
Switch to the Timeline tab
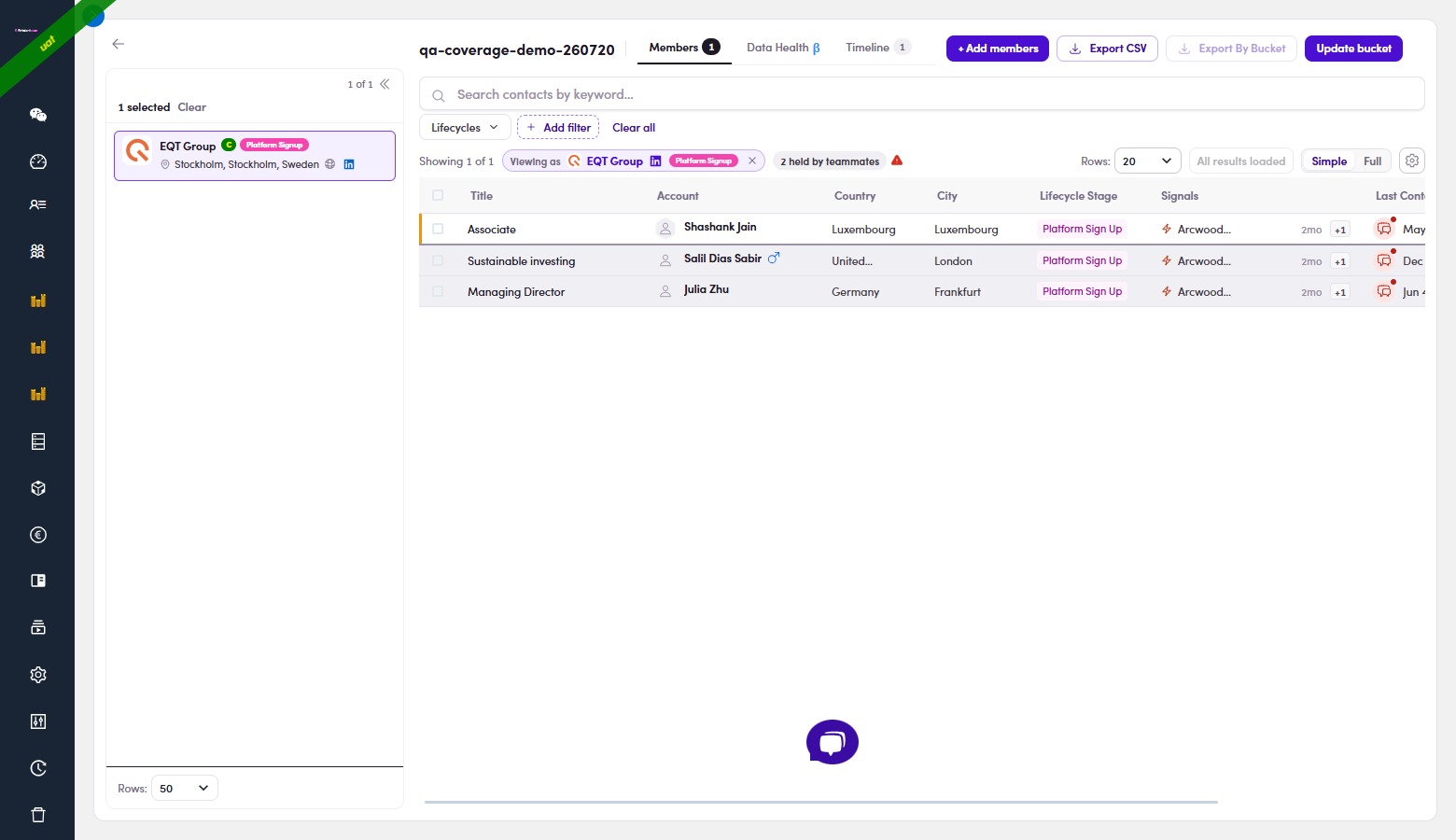click(877, 48)
